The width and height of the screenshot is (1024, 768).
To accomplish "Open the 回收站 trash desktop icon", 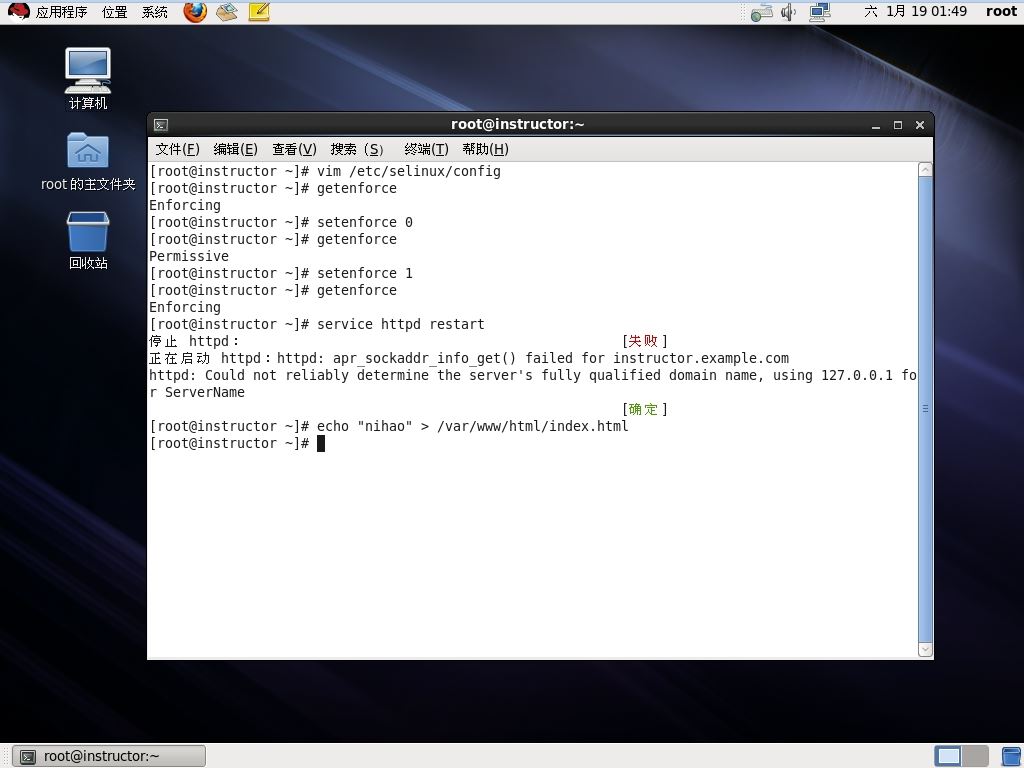I will pos(88,240).
